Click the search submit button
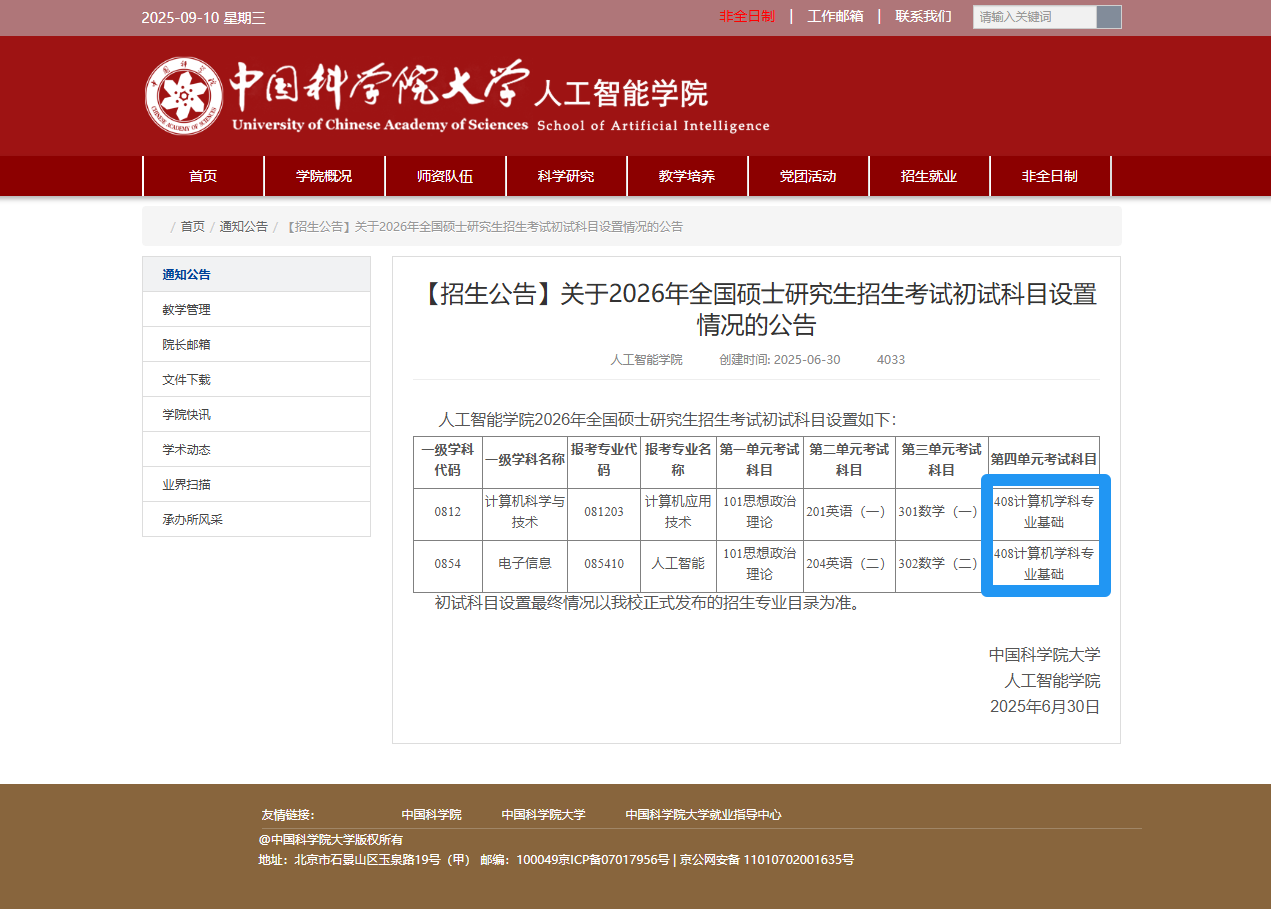The image size is (1271, 911). (x=1108, y=17)
